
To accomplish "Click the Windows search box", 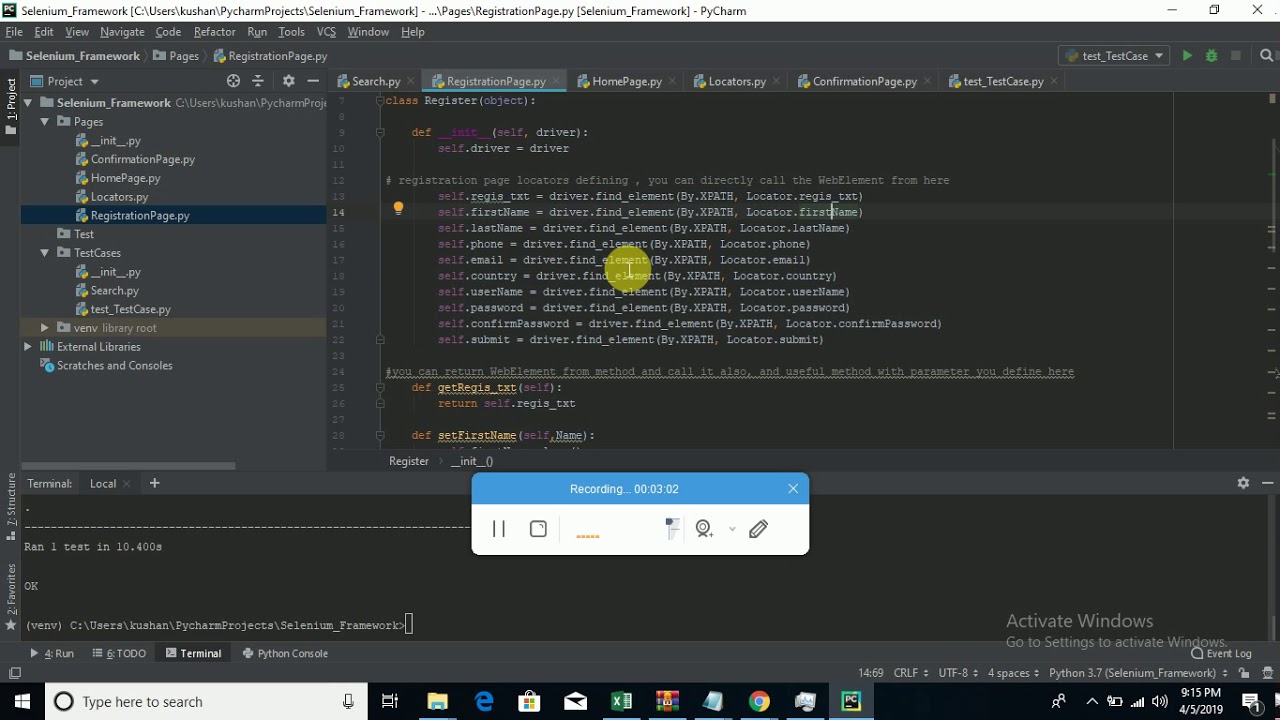I will click(205, 702).
